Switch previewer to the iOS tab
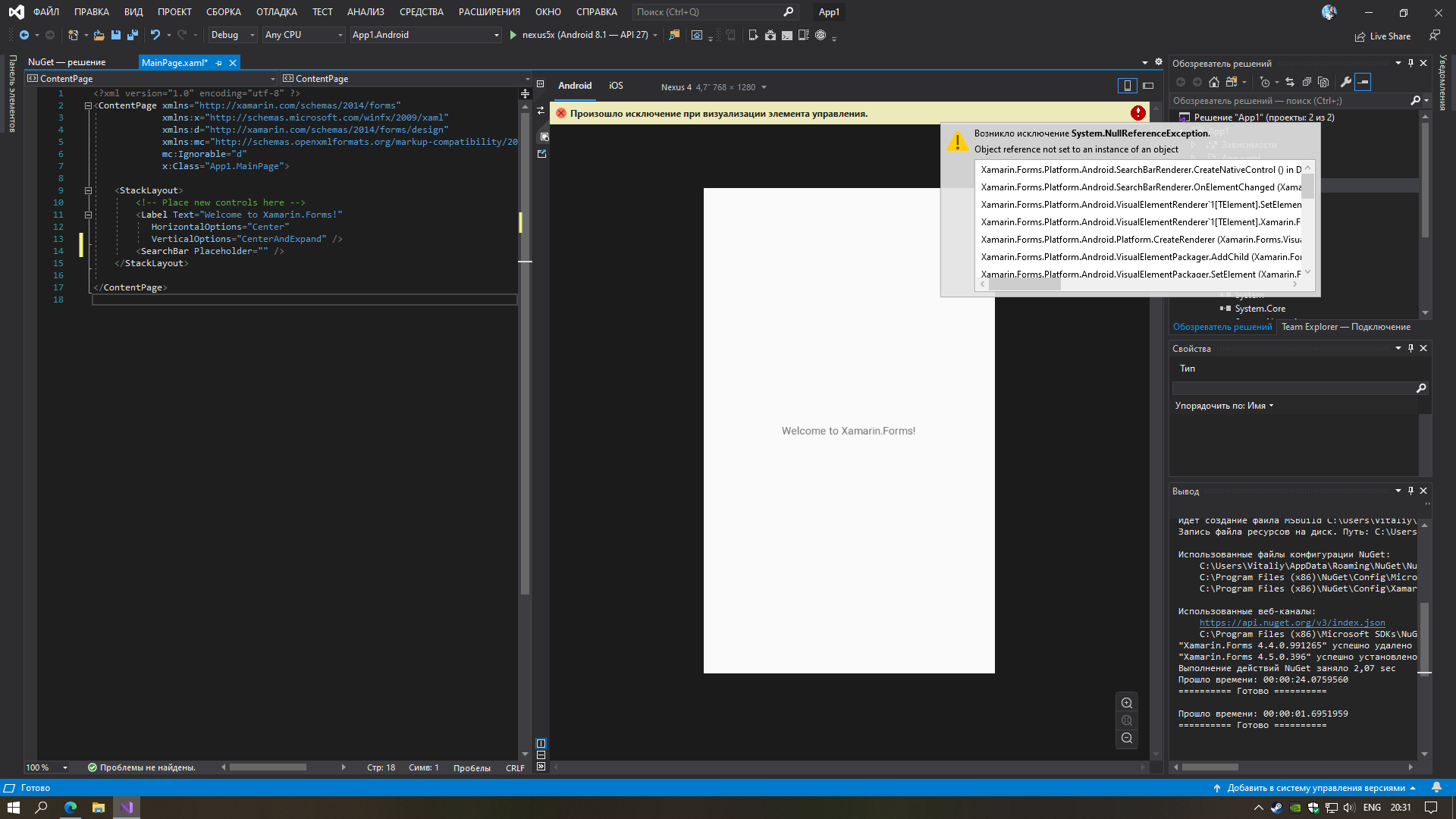The height and width of the screenshot is (819, 1456). [x=616, y=86]
